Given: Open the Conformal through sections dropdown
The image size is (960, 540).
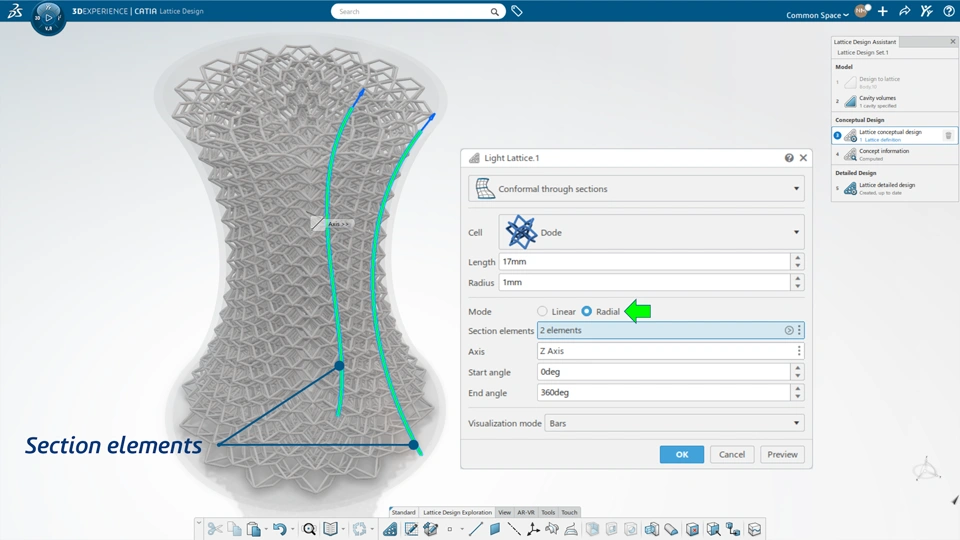Looking at the screenshot, I should 636,189.
